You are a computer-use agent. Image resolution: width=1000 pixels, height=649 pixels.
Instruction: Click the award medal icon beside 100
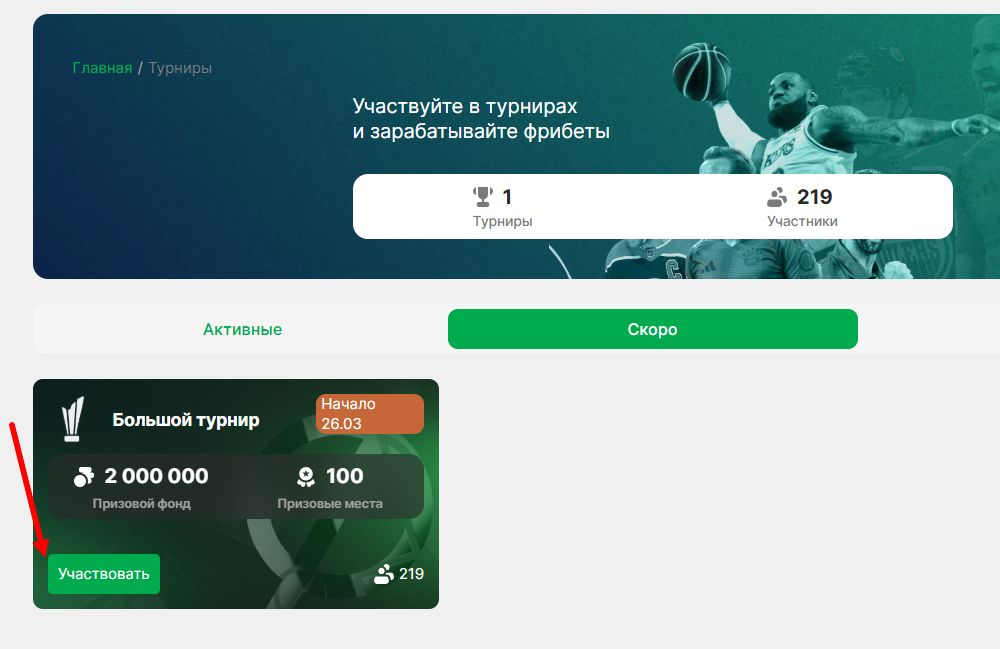(x=306, y=476)
